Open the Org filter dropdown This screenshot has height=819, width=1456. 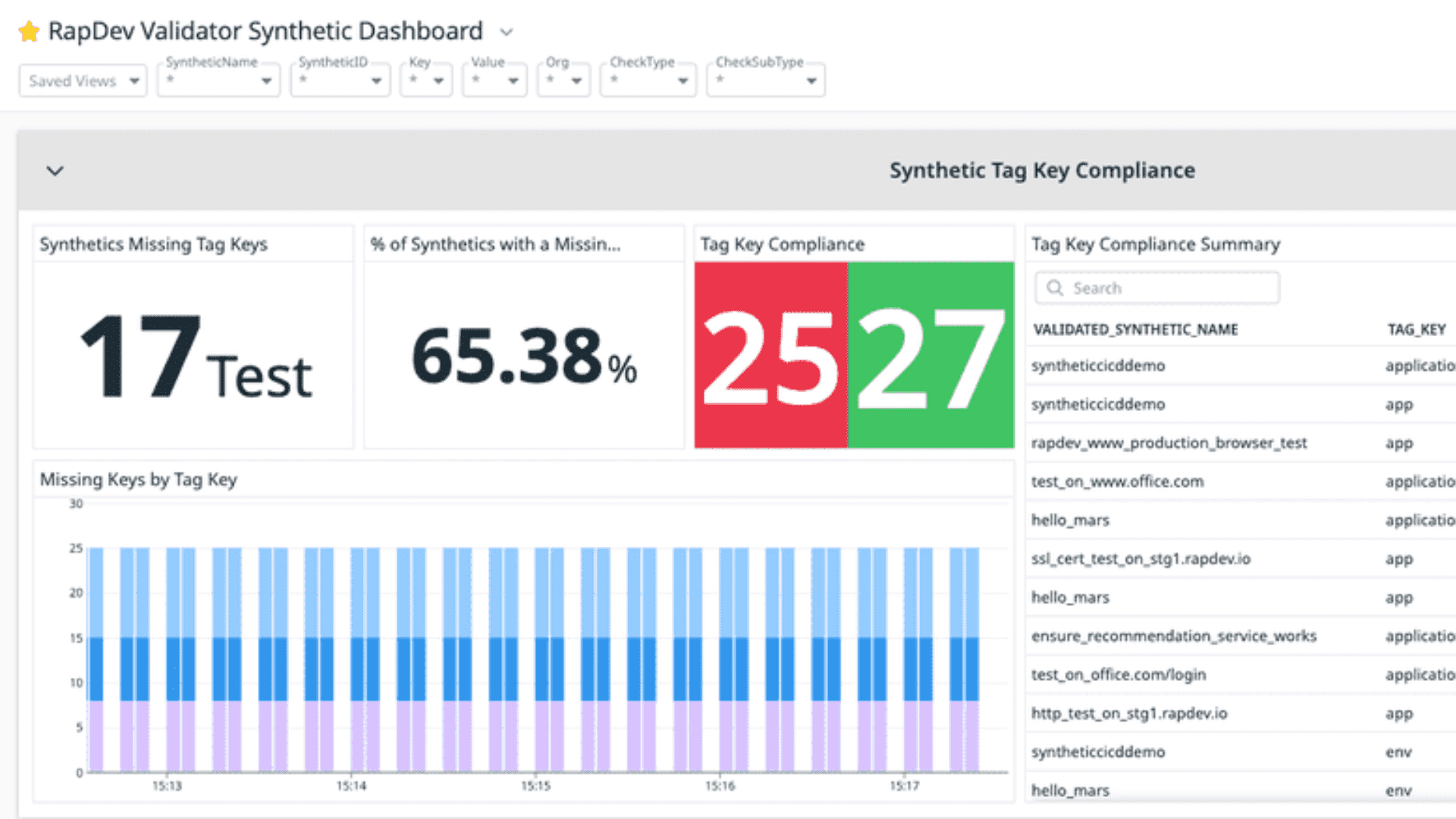pyautogui.click(x=563, y=81)
